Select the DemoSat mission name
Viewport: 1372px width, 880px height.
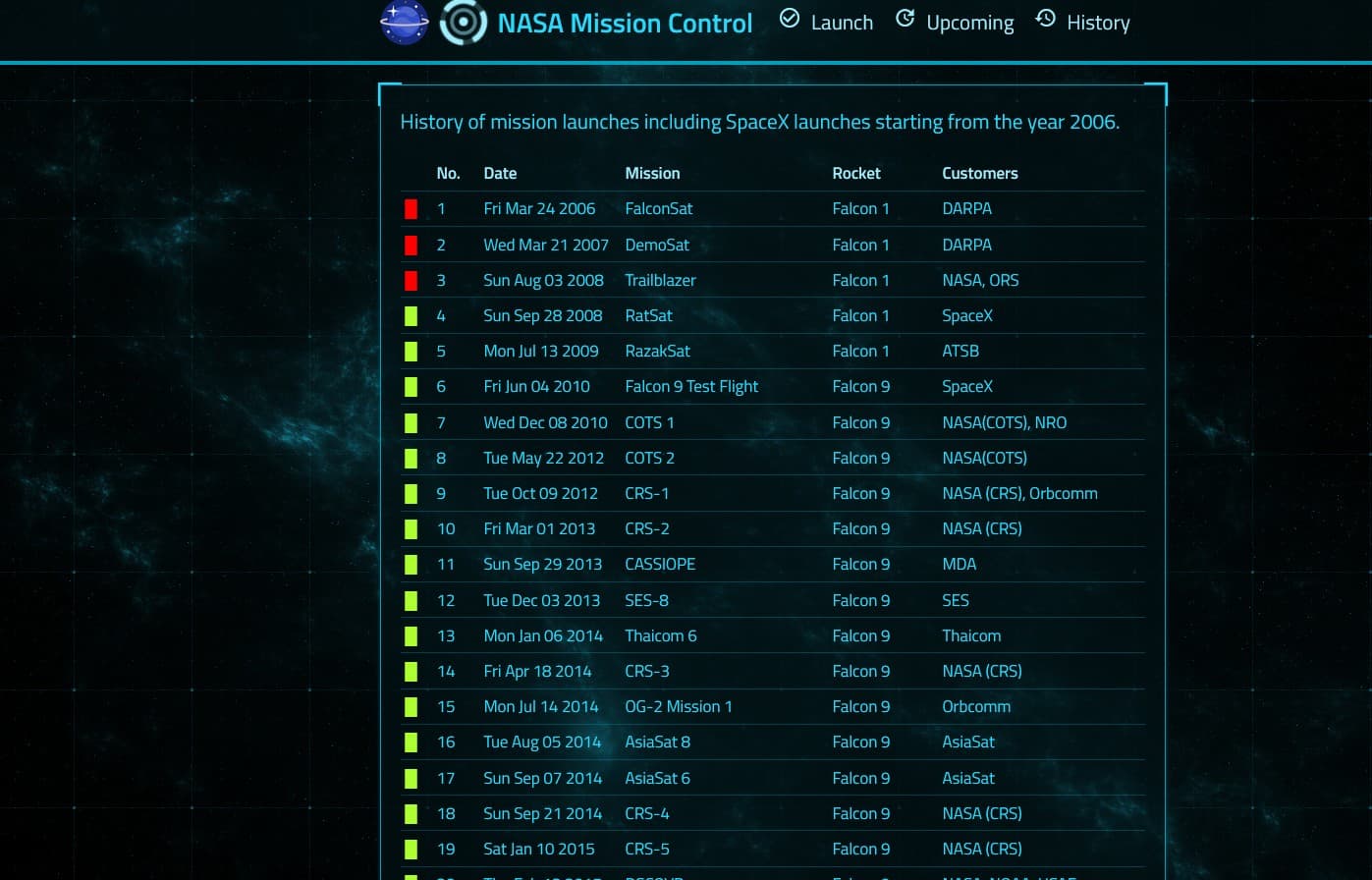pos(657,245)
